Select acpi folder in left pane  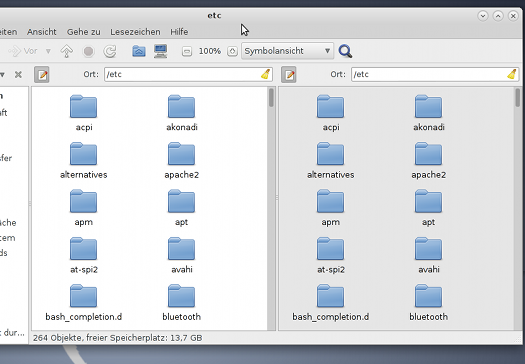(x=84, y=113)
